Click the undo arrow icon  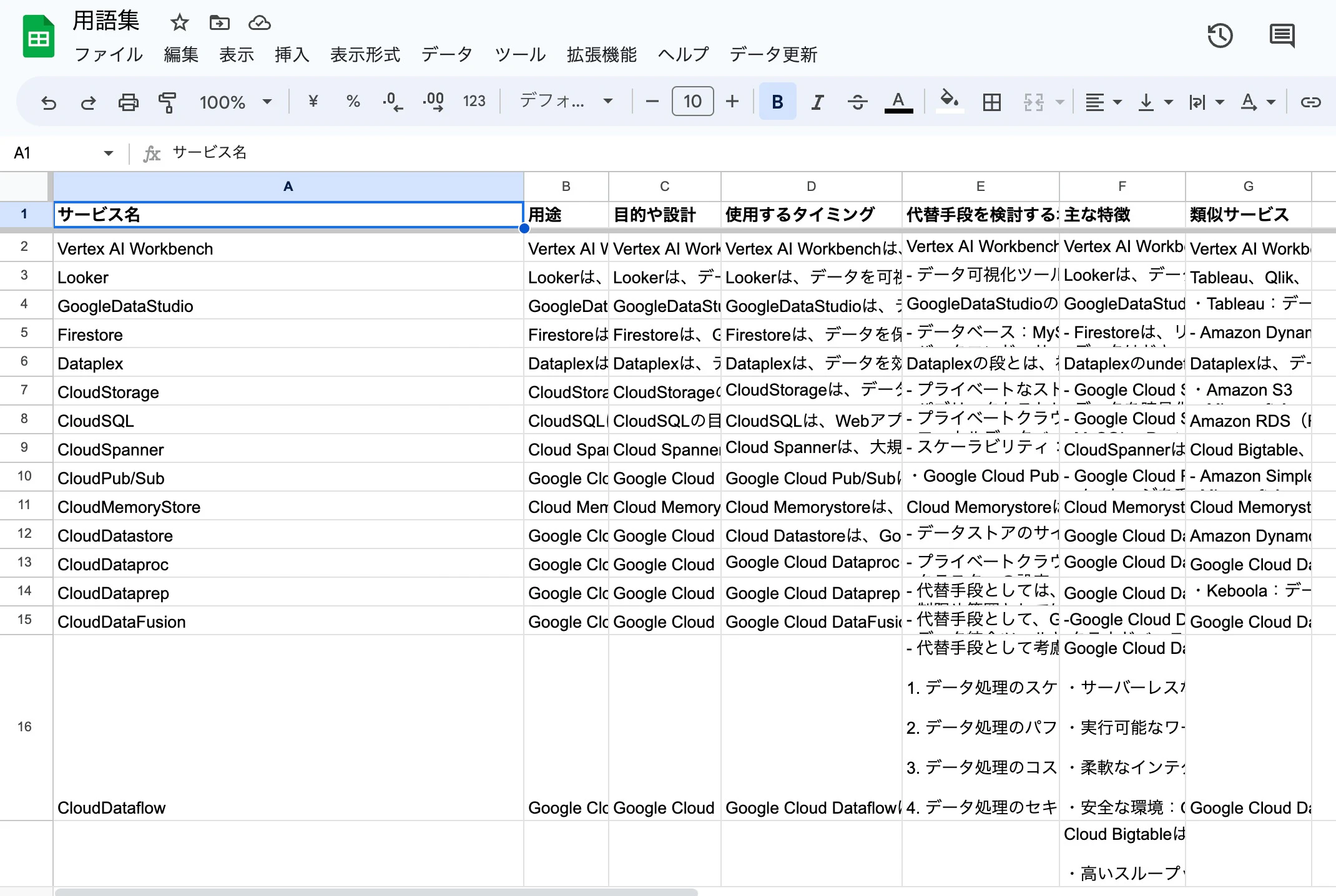click(x=49, y=102)
